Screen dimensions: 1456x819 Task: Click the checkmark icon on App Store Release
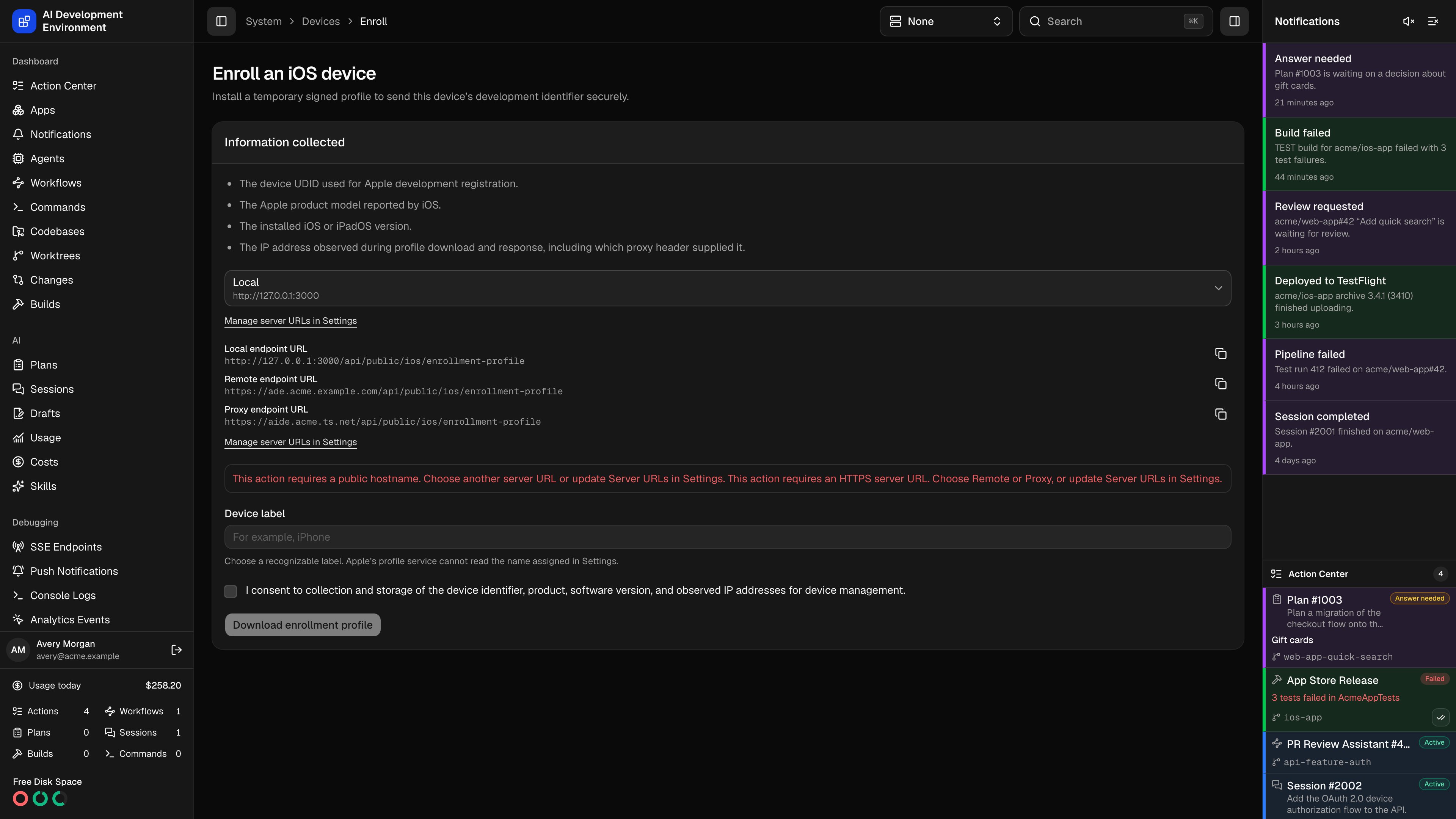point(1440,717)
